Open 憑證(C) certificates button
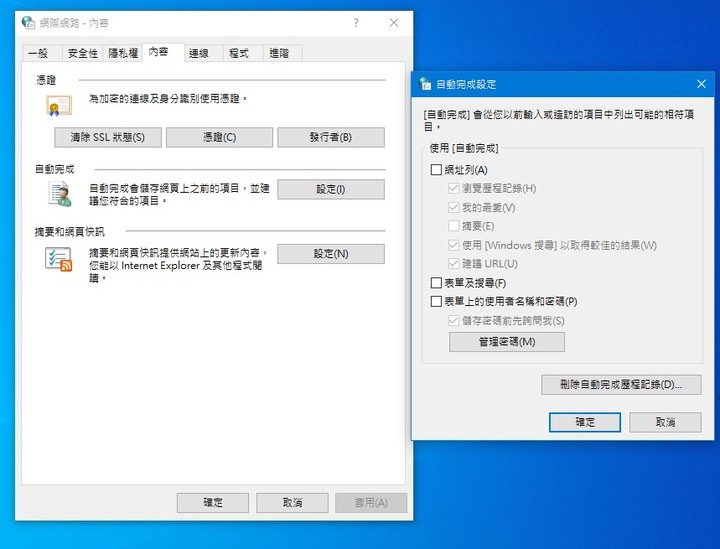Screen dimensions: 720x549 (219, 137)
